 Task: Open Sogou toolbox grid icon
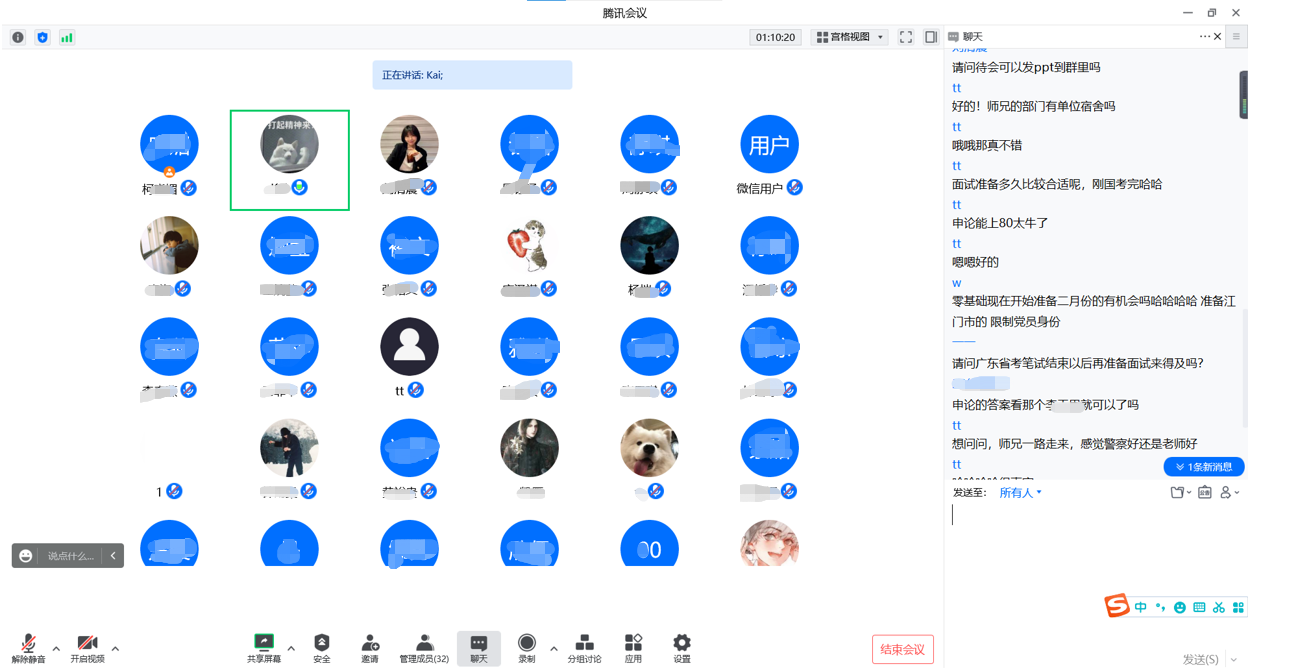click(x=1238, y=607)
